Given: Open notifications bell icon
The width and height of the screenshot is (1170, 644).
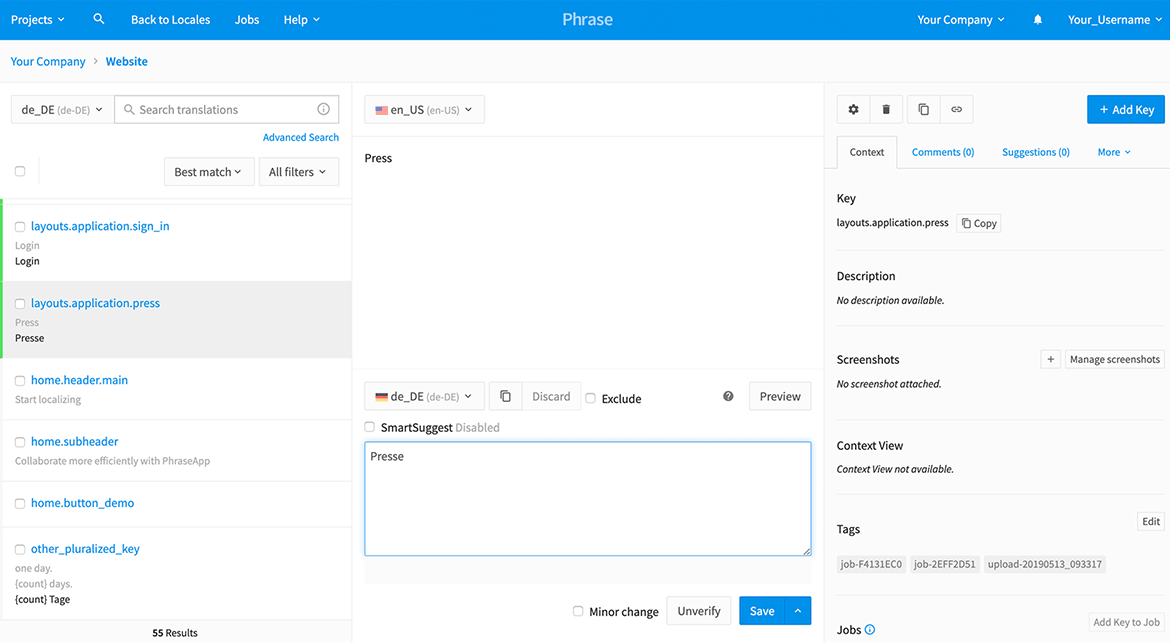Looking at the screenshot, I should (1038, 20).
